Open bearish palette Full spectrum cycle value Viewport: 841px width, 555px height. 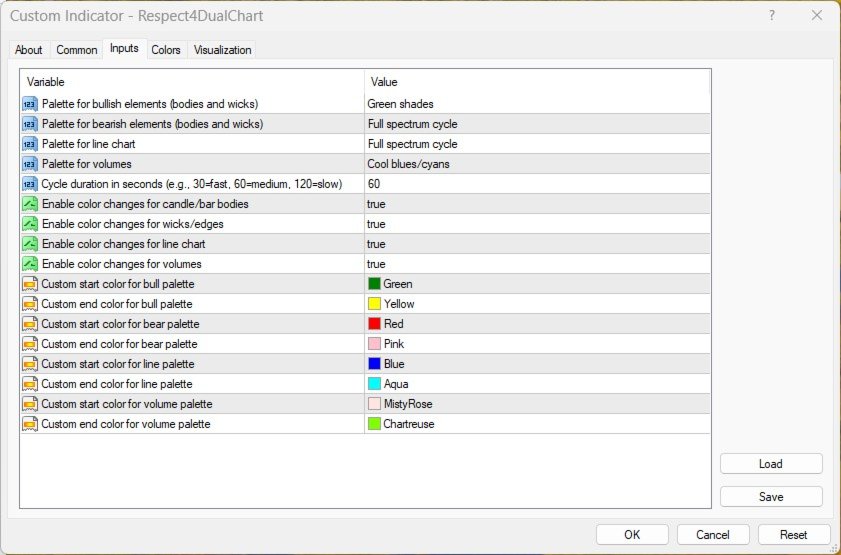(x=537, y=124)
